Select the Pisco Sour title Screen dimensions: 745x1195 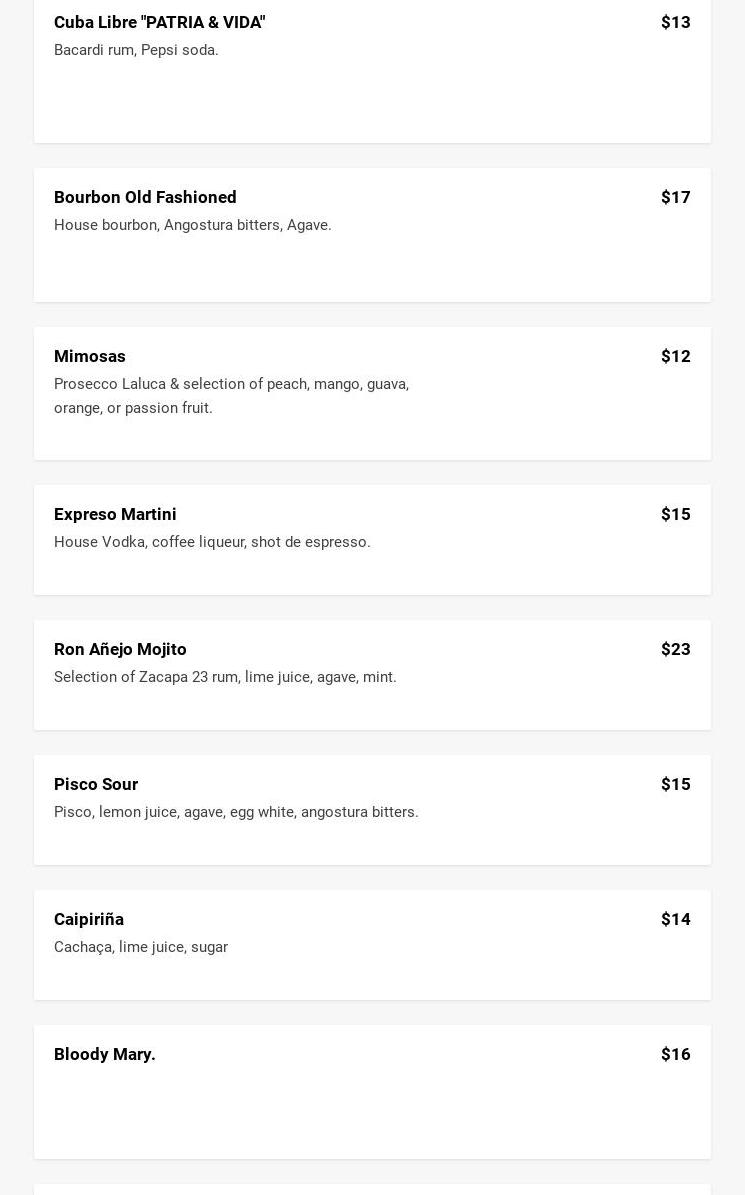pyautogui.click(x=96, y=784)
